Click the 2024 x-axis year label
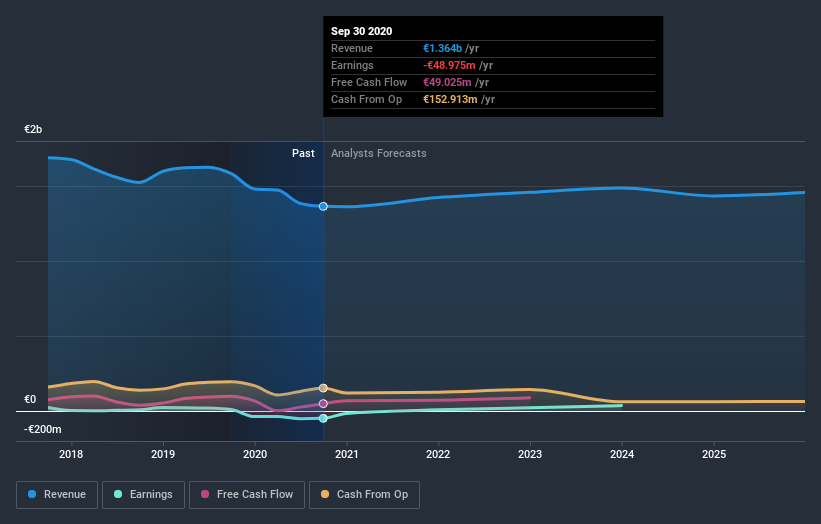This screenshot has width=821, height=524. pos(622,454)
